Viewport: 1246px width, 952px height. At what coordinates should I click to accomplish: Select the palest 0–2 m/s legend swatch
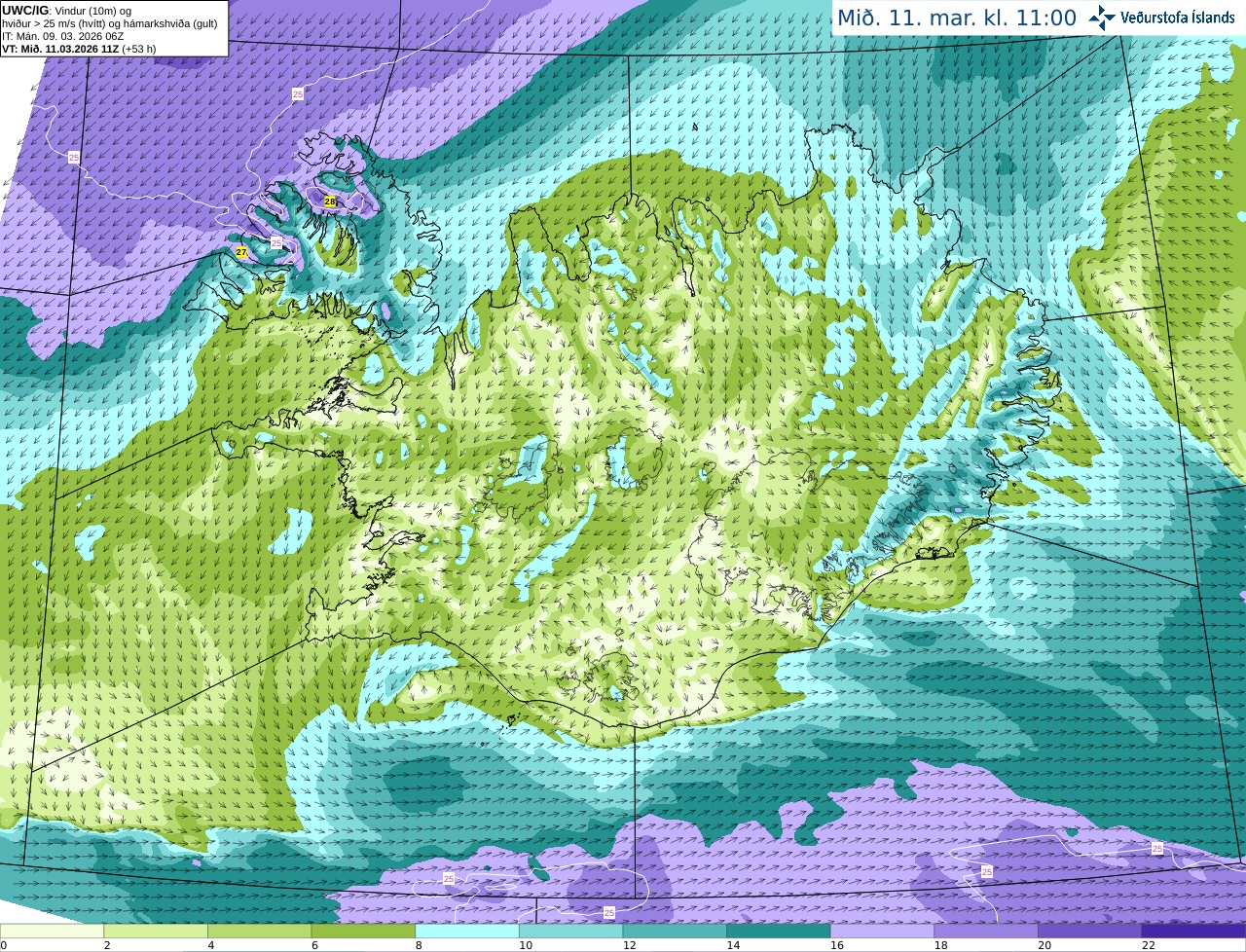point(52,931)
